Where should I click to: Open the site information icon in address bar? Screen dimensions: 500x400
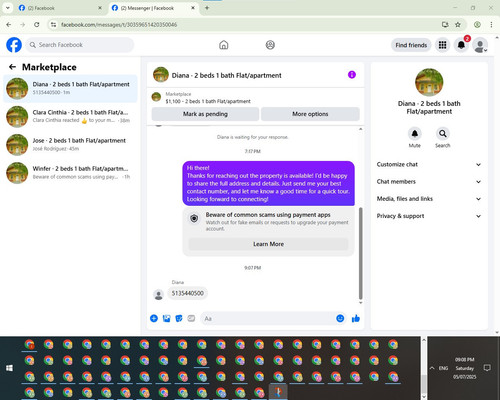click(x=53, y=24)
